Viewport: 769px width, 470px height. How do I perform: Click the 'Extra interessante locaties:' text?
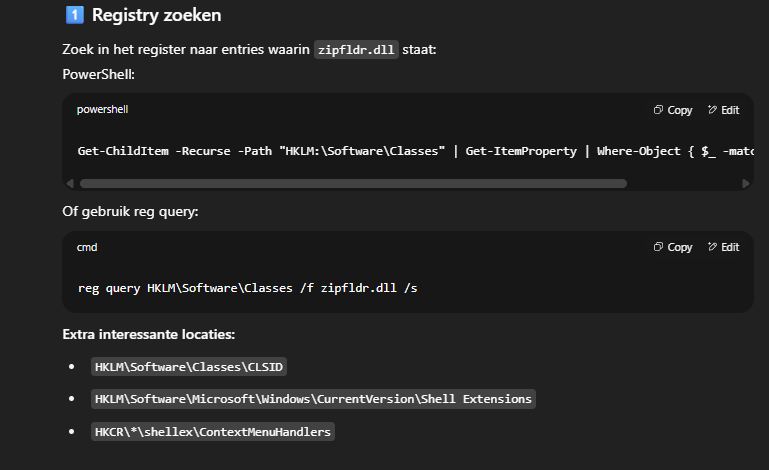point(149,335)
